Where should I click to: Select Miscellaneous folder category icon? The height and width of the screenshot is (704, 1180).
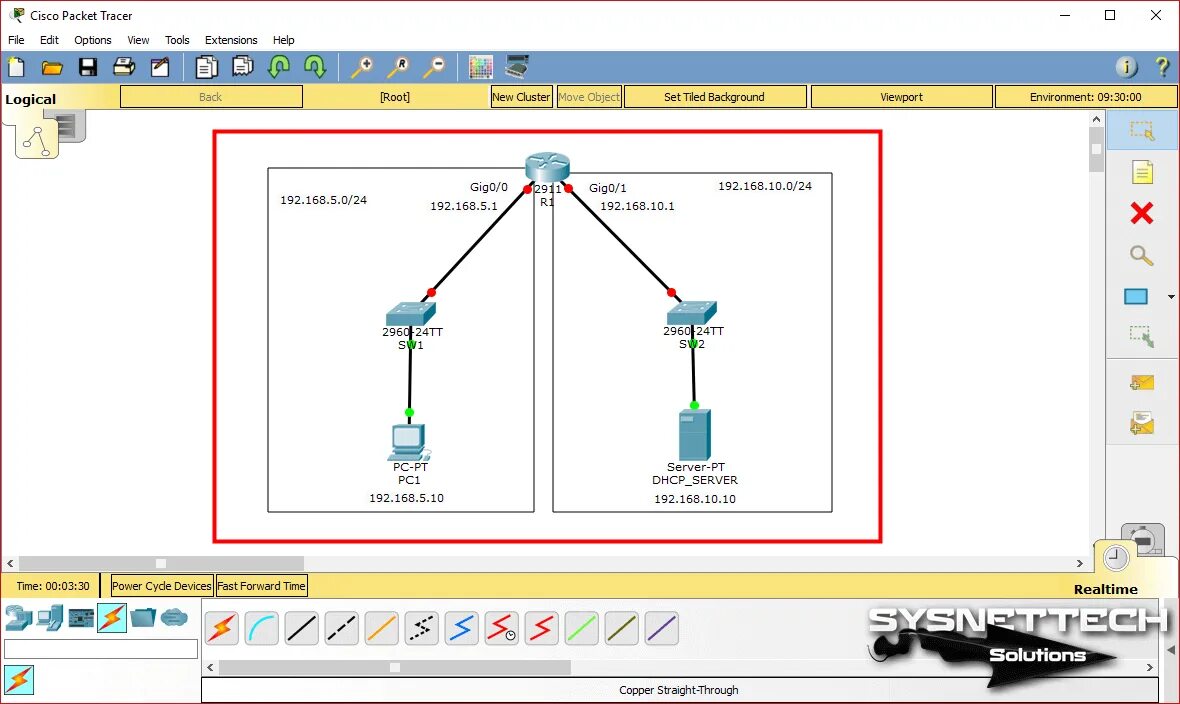pyautogui.click(x=143, y=618)
